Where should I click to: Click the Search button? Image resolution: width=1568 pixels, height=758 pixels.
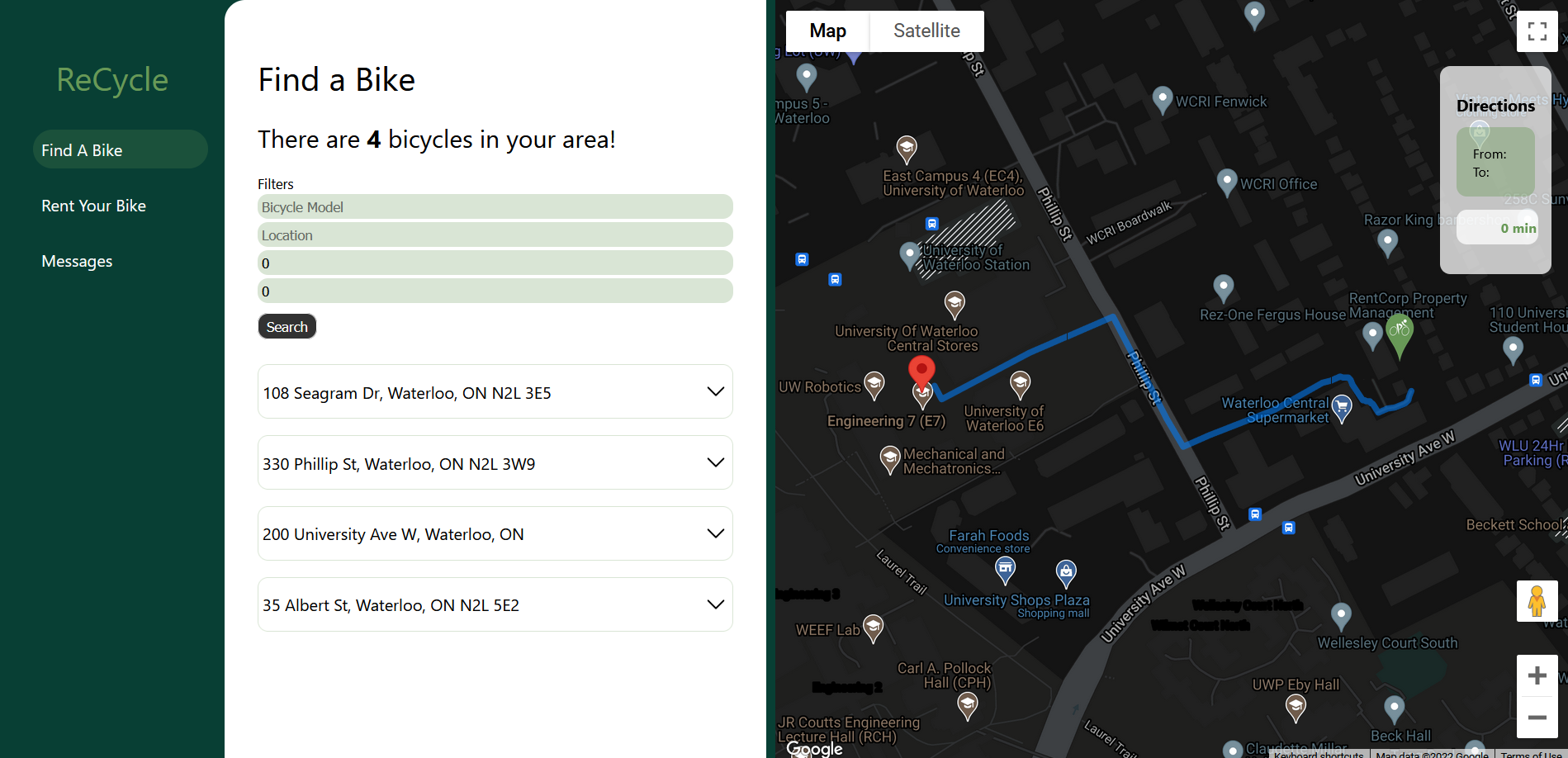click(x=287, y=326)
